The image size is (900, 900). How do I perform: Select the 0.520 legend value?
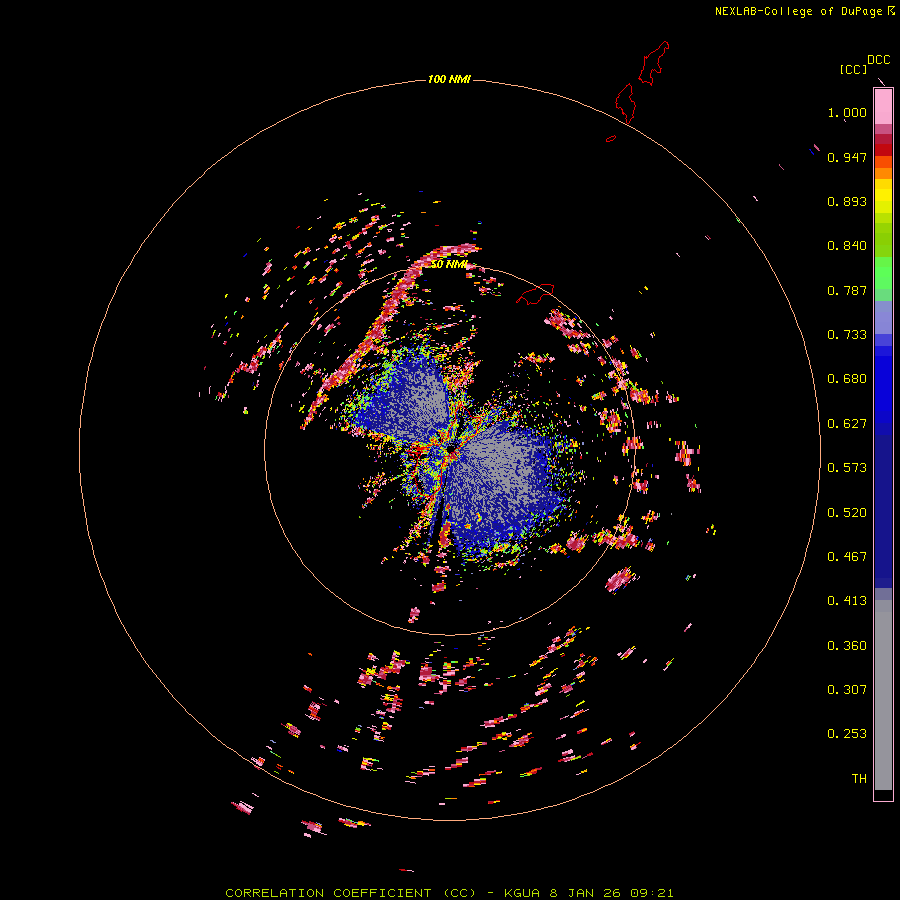[847, 513]
